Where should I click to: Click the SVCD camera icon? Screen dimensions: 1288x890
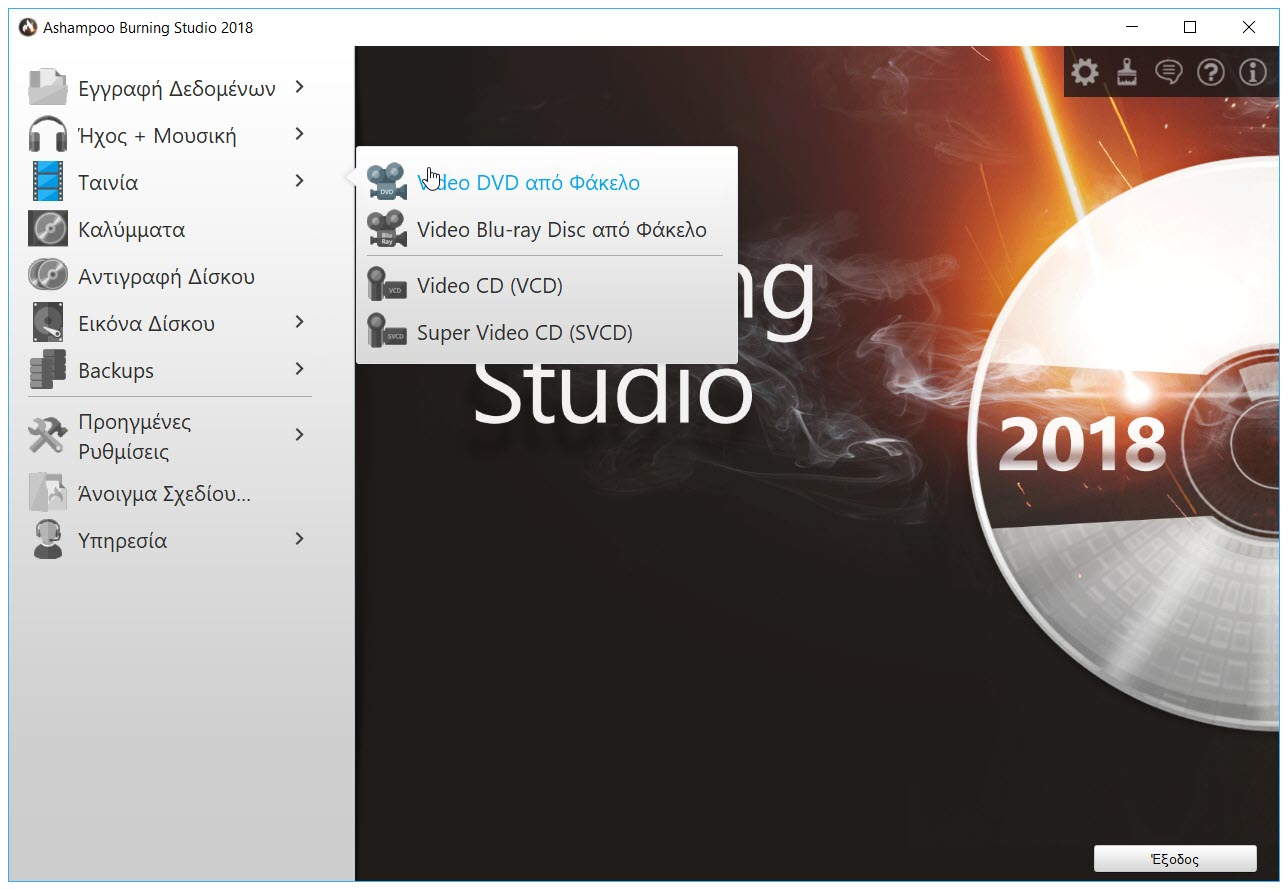click(x=387, y=332)
